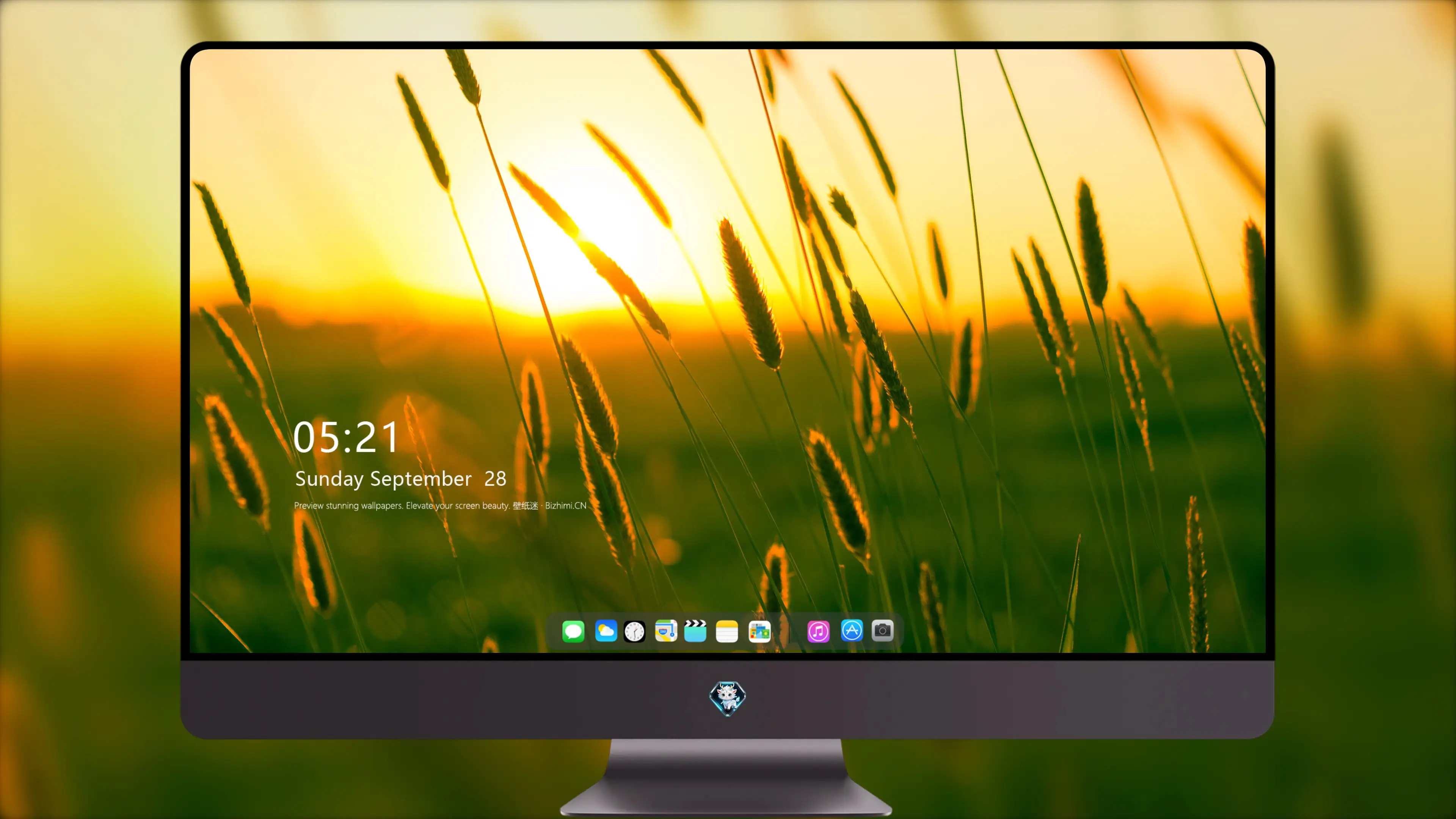Click the 'Preview stunning wallpapers' tagline text
This screenshot has width=1456, height=819.
click(x=440, y=505)
